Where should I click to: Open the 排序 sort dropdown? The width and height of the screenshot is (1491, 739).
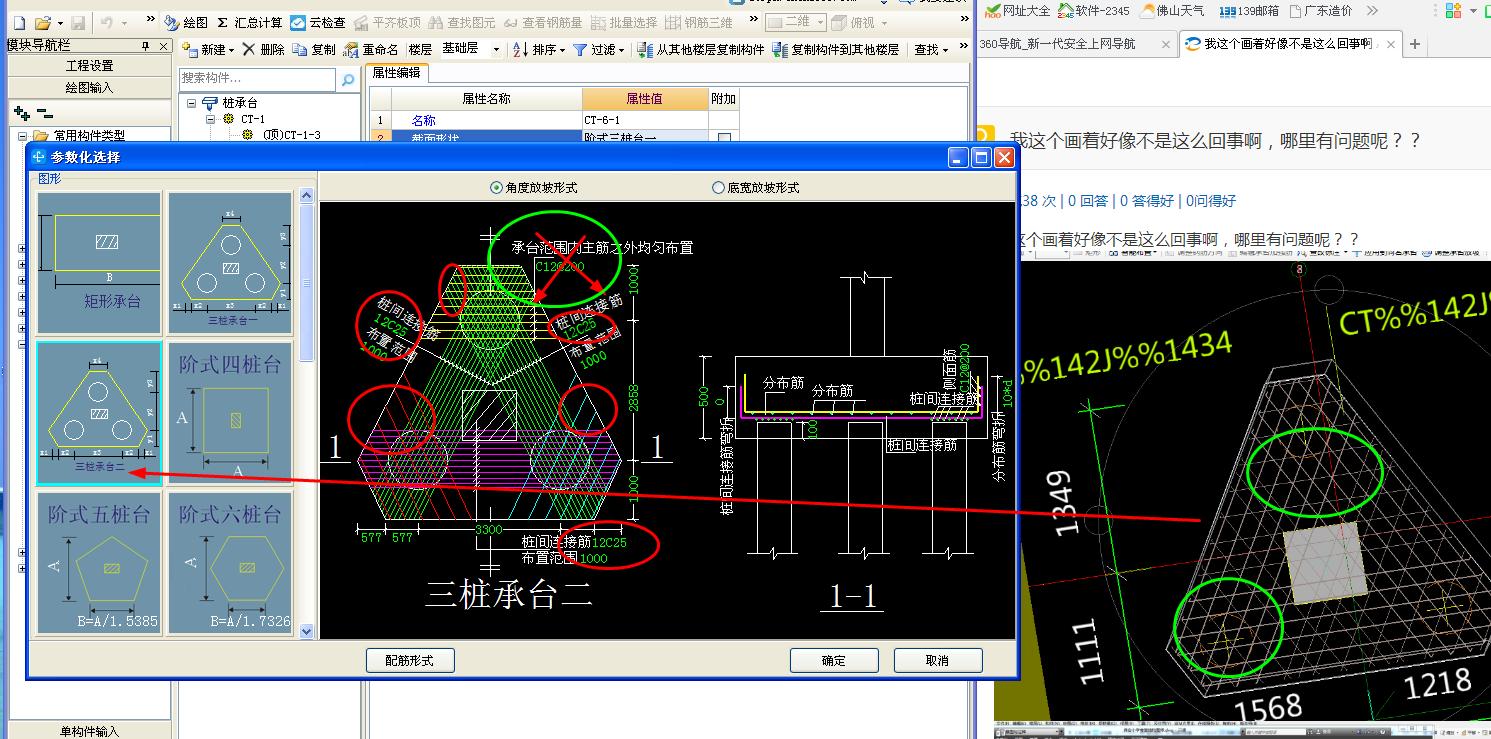[540, 49]
